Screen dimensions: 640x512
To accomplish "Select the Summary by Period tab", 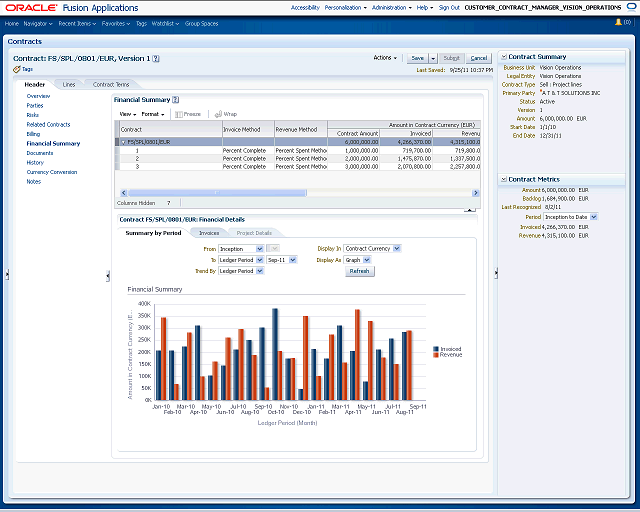I will [153, 233].
